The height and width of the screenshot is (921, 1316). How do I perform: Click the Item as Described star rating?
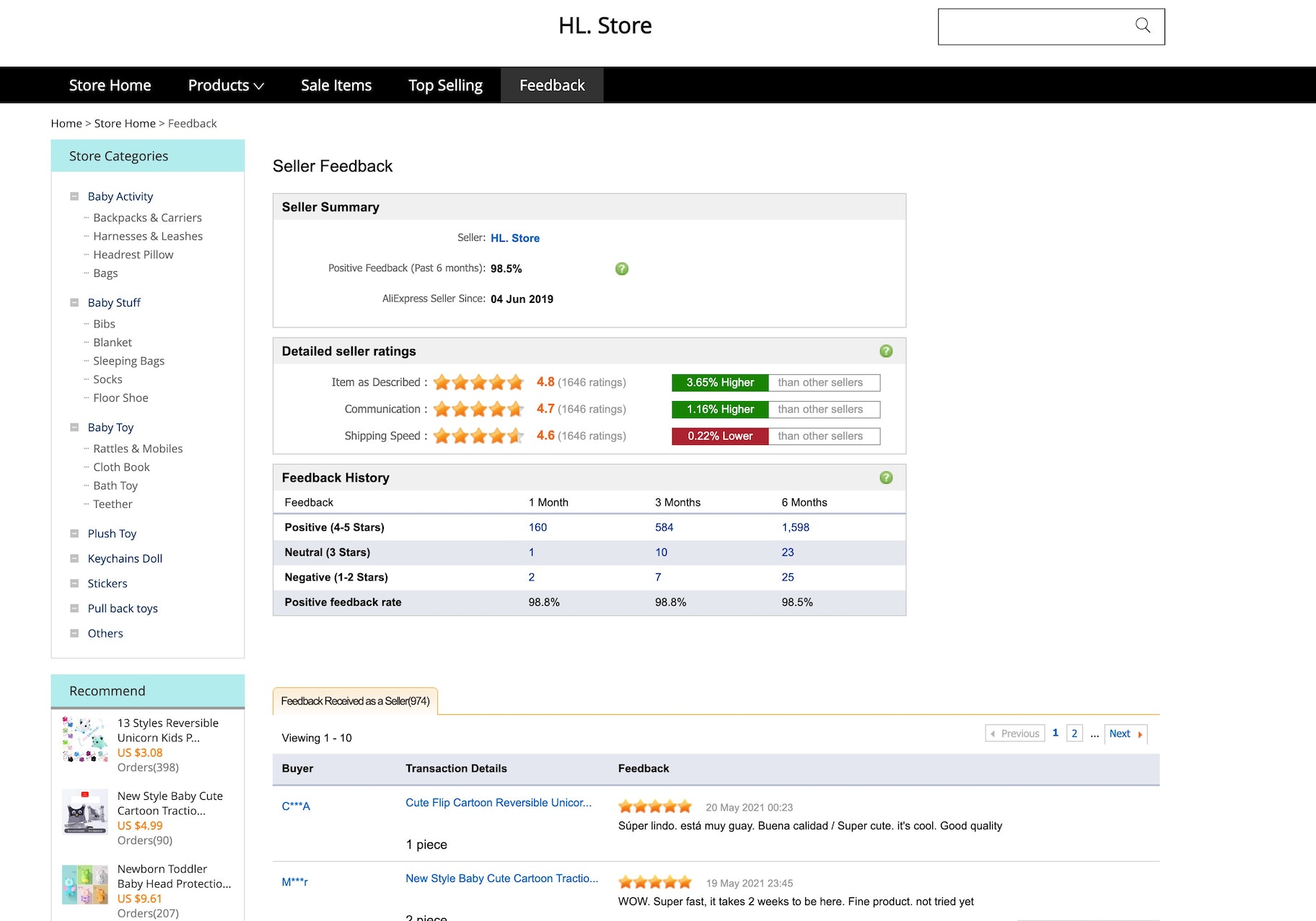point(478,382)
